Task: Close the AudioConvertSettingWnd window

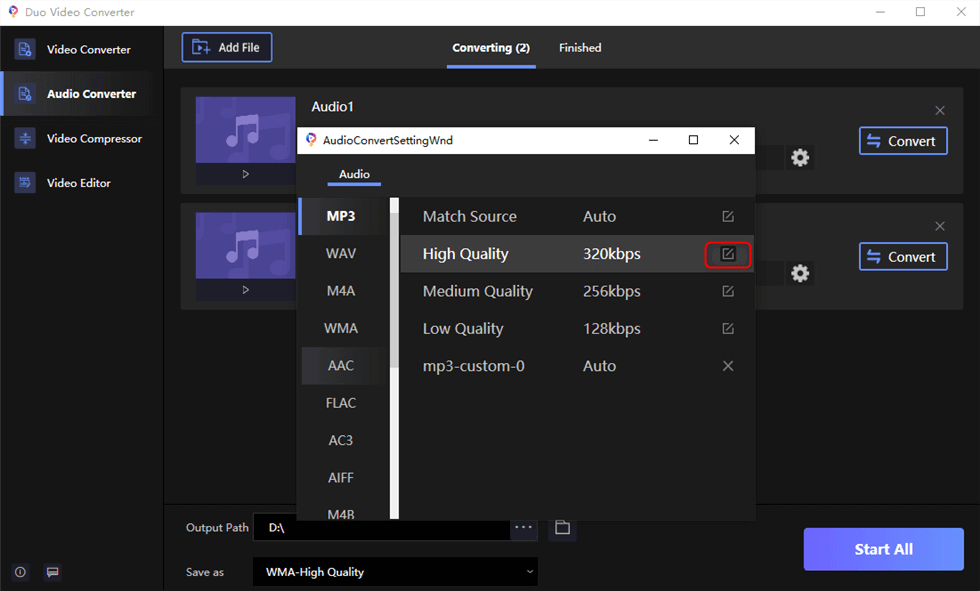Action: (734, 141)
